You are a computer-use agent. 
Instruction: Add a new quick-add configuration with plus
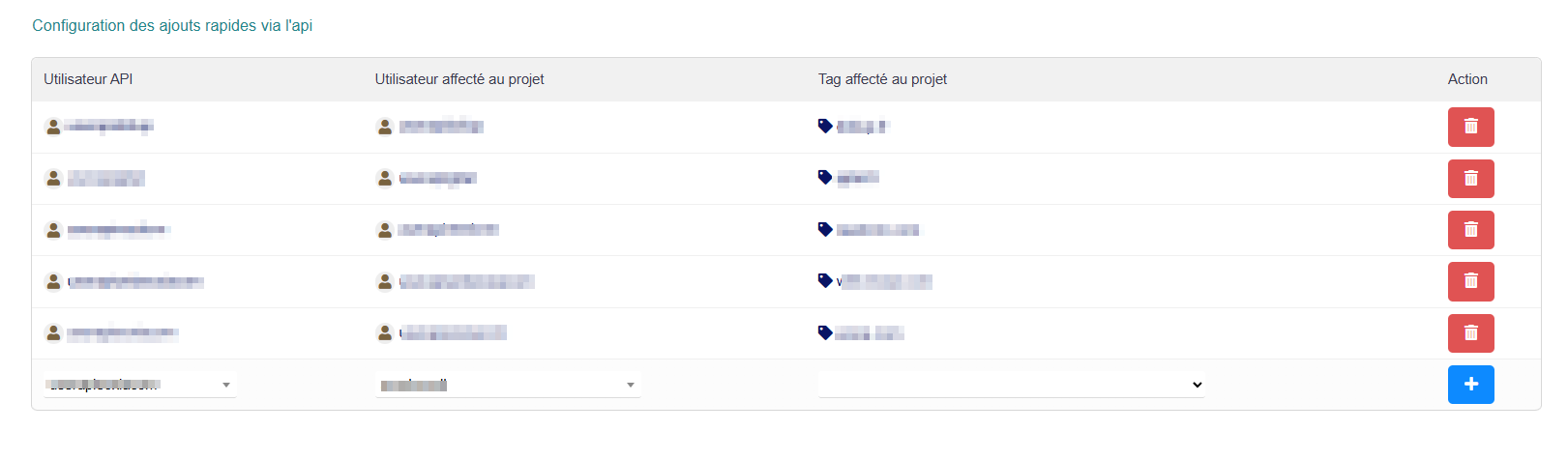pyautogui.click(x=1470, y=385)
